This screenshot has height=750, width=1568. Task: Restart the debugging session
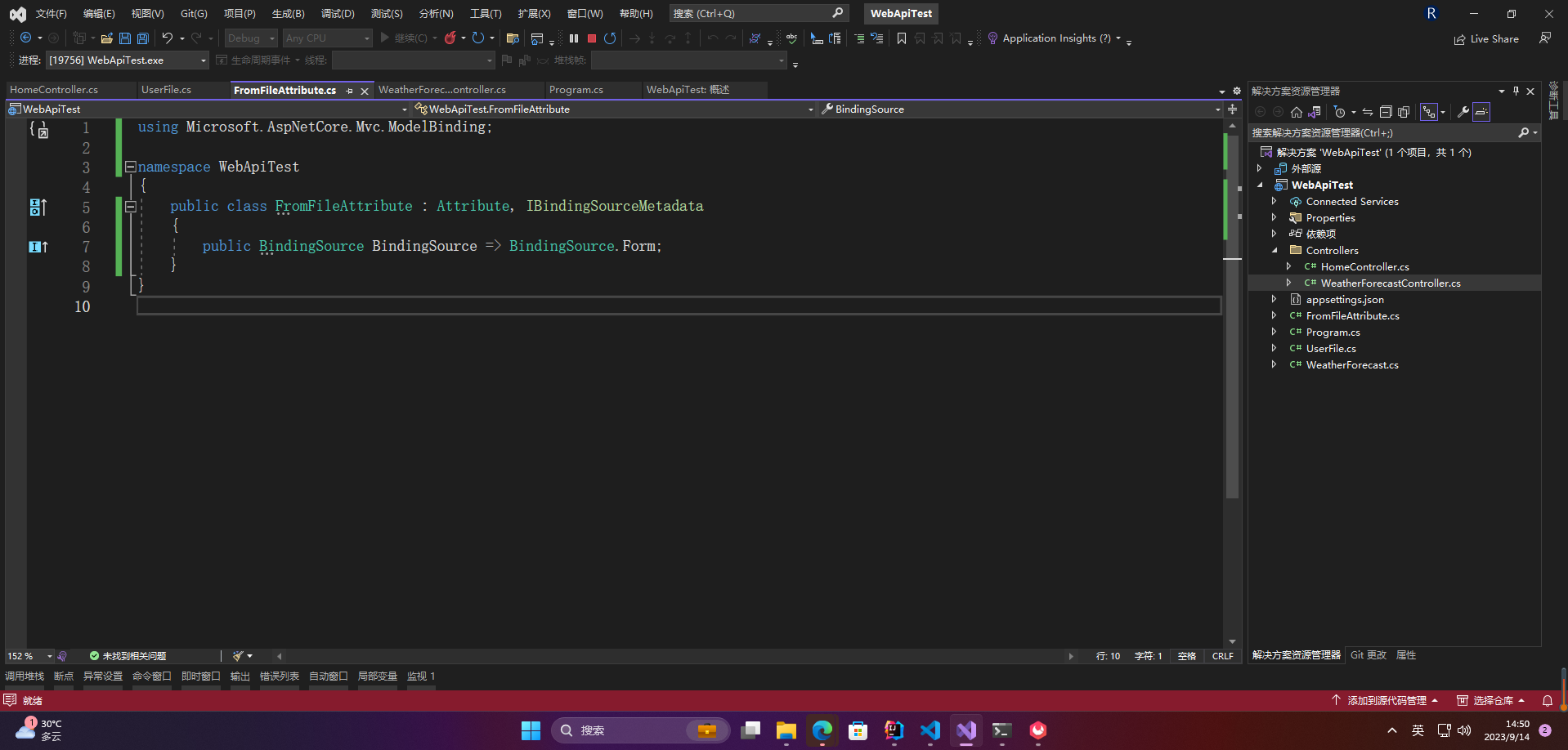(x=610, y=38)
